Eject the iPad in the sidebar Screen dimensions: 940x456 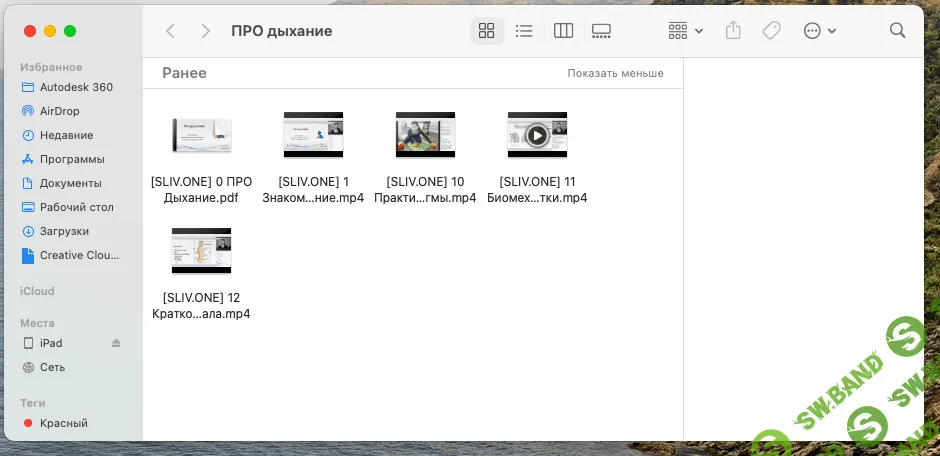point(116,343)
